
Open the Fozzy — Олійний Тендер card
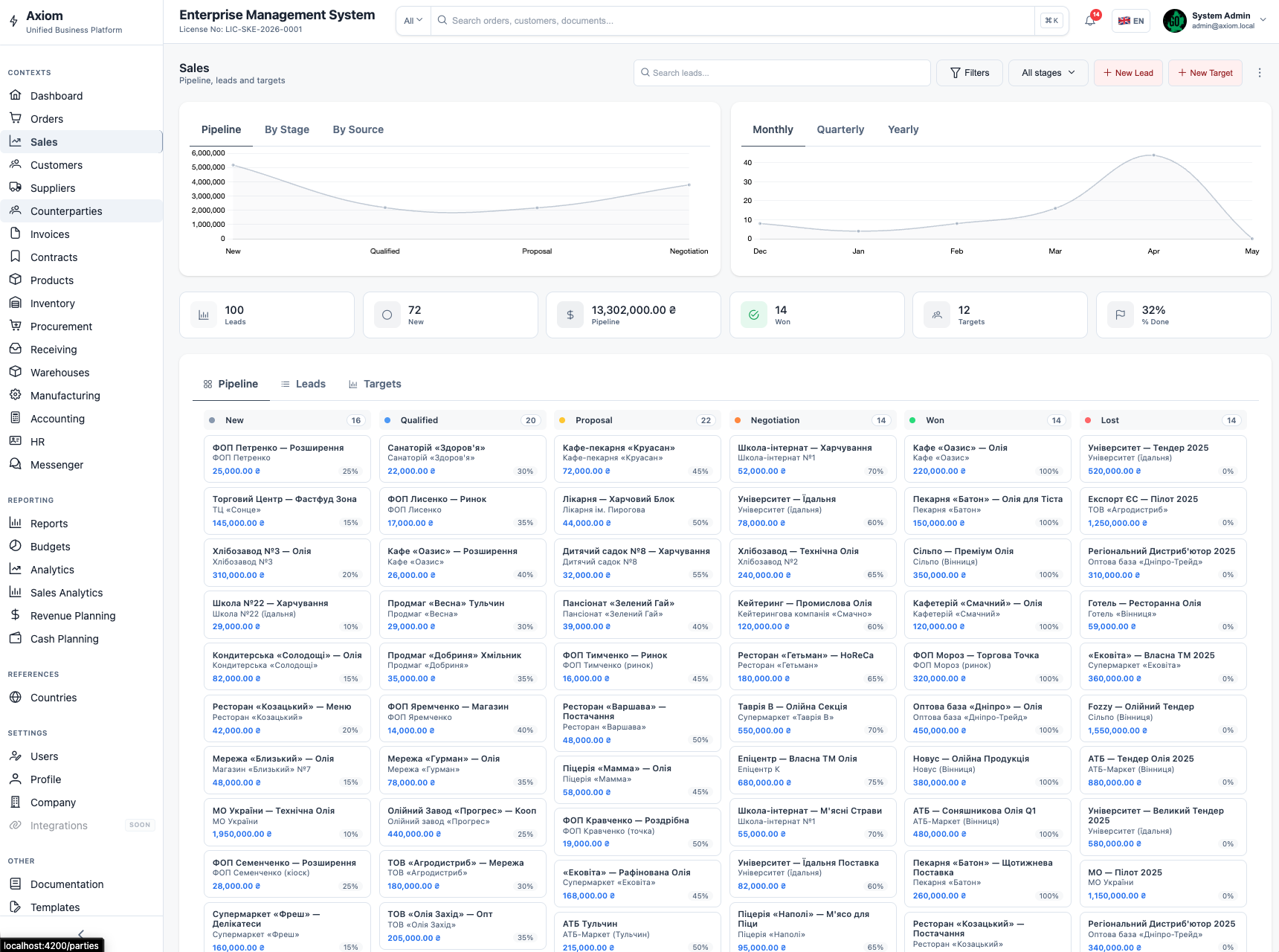click(1163, 718)
